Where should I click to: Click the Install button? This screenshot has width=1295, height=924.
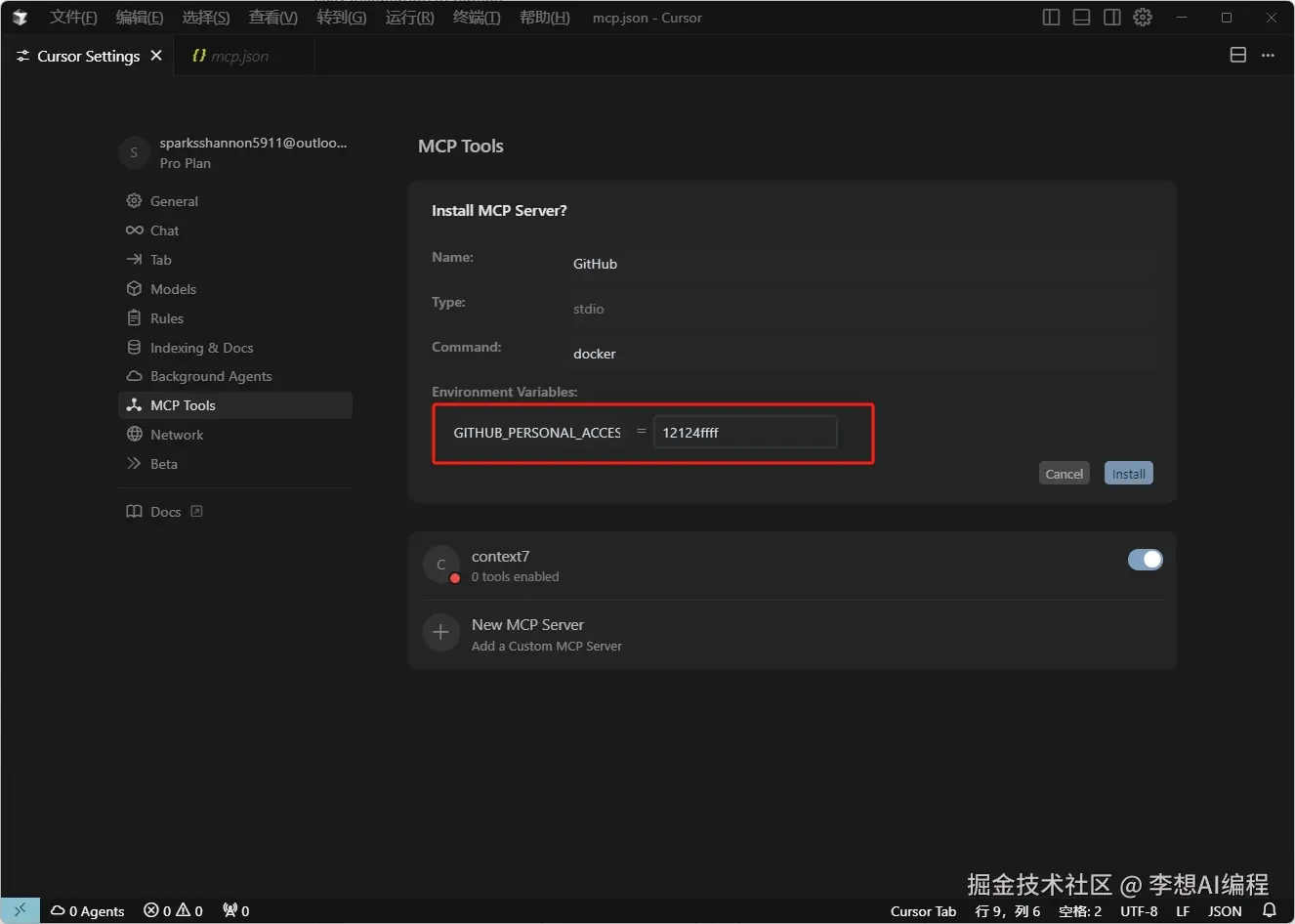coord(1129,474)
